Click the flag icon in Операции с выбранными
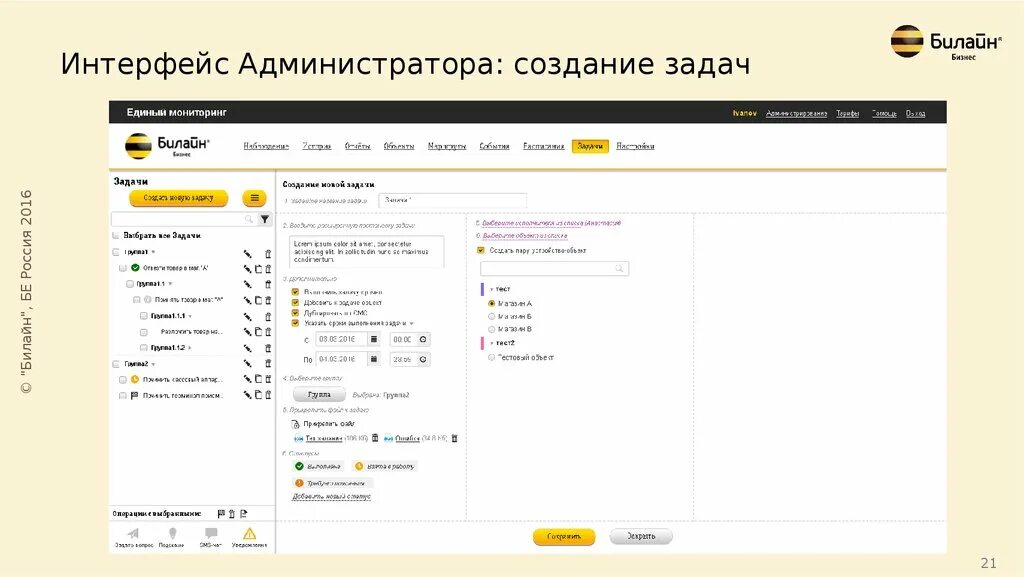 220,513
